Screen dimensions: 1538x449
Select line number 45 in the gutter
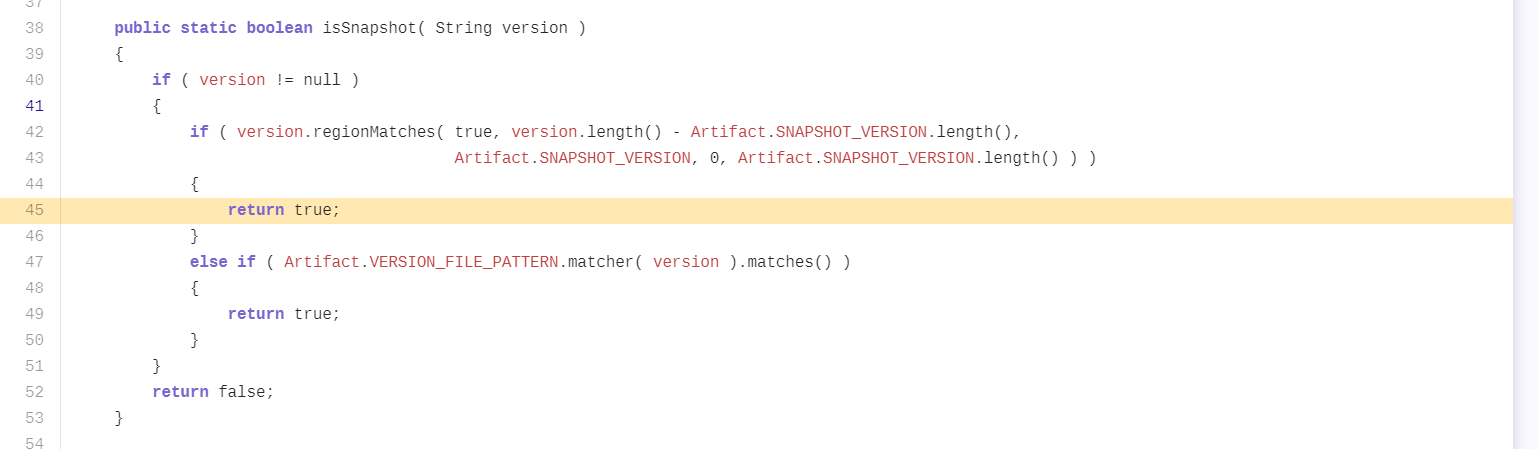34,210
